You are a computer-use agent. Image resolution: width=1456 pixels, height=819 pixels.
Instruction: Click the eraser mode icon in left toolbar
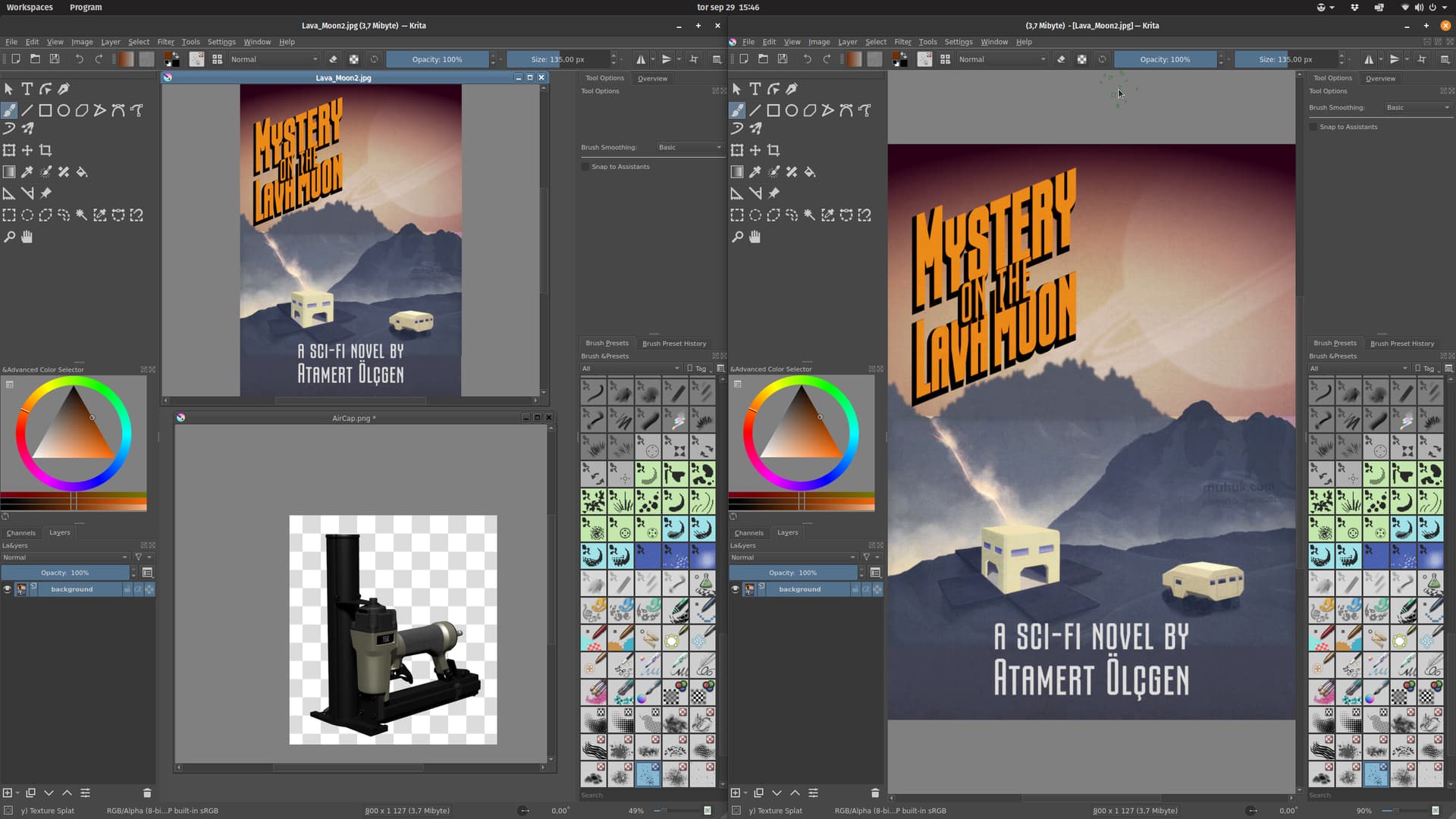[x=333, y=59]
